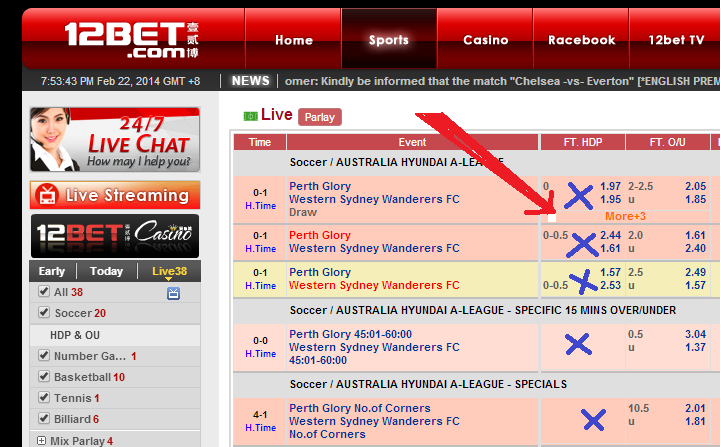721x447 pixels.
Task: Collapse the Live38 tab dropdown arrow
Action: (168, 279)
